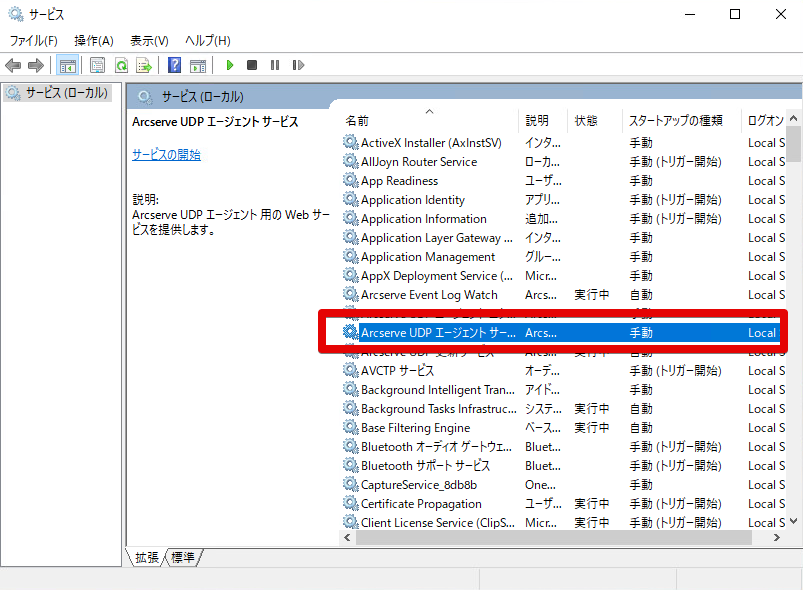Viewport: 803px width, 590px height.
Task: Click the Stop Service square icon
Action: click(x=252, y=65)
